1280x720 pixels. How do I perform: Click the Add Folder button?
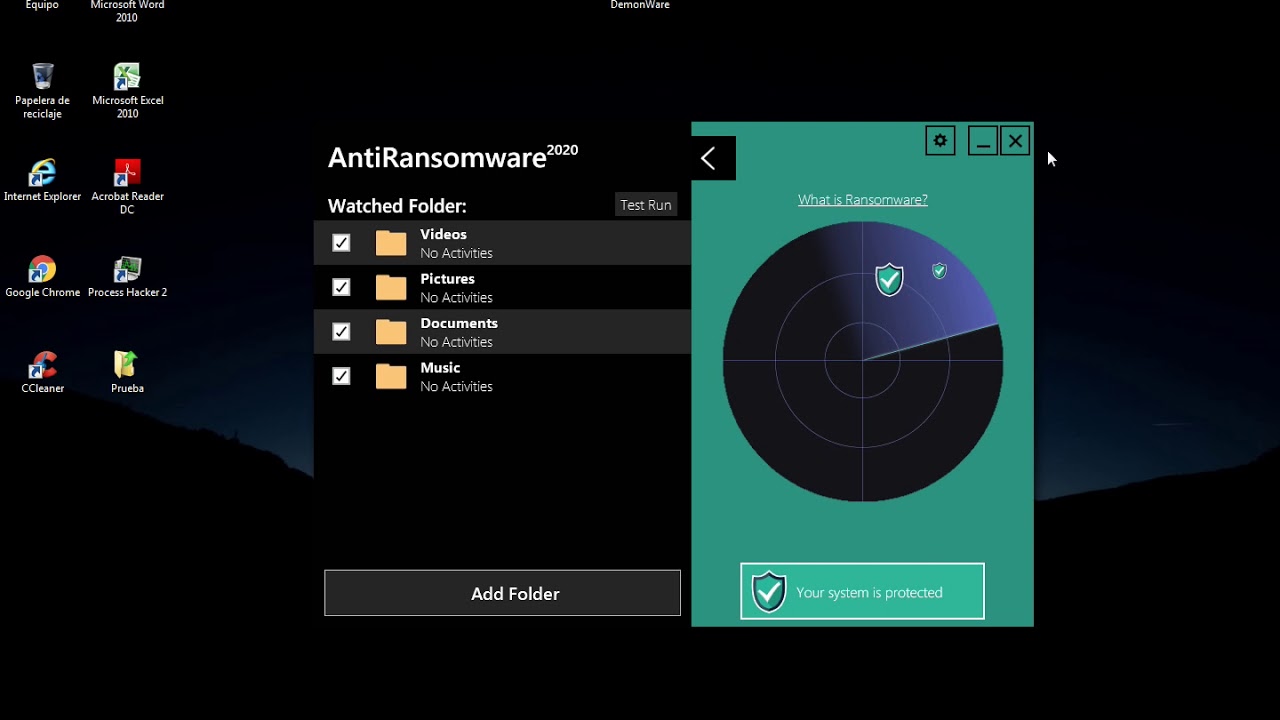(502, 593)
